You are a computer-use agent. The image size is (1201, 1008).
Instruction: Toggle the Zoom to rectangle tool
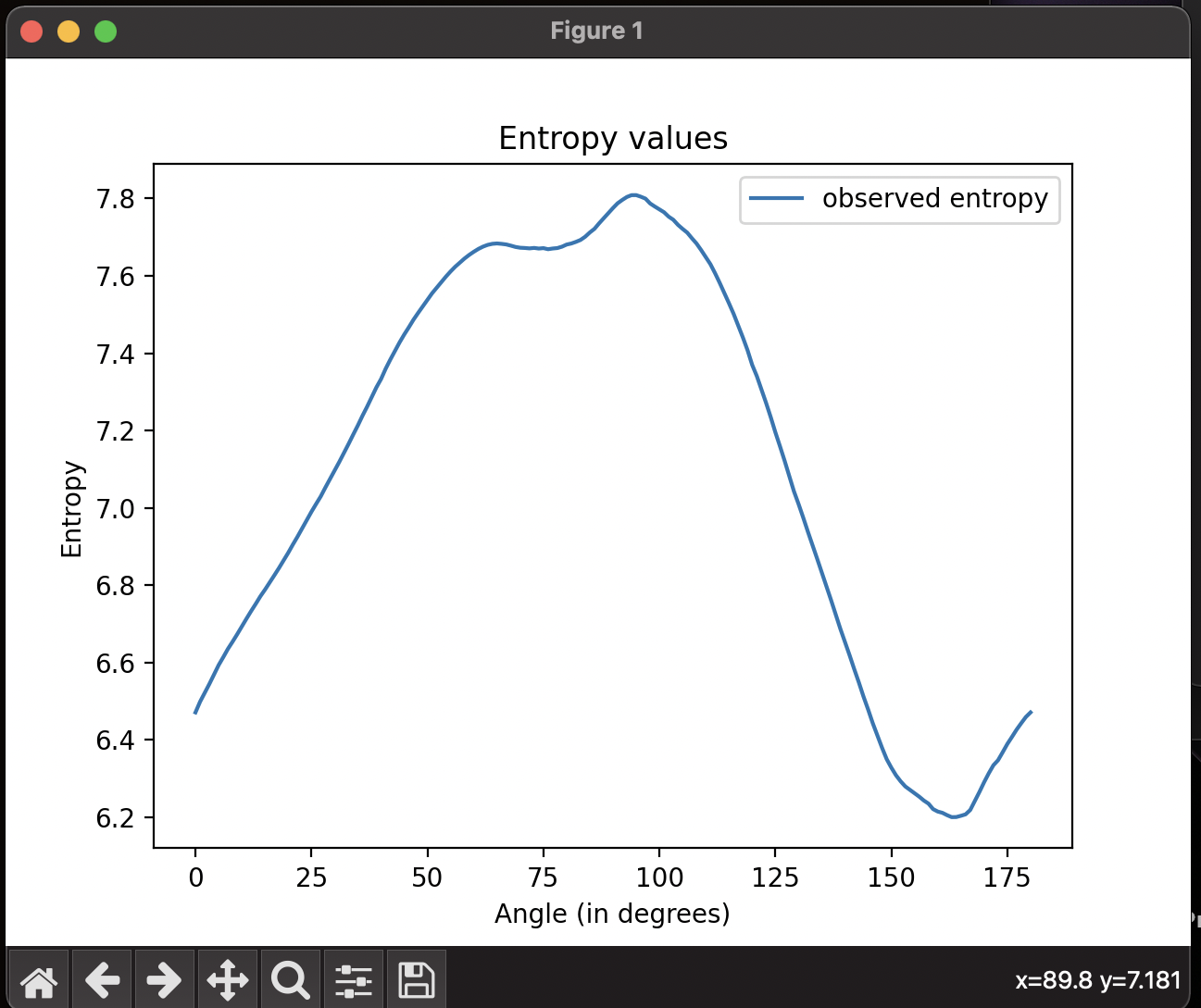[290, 979]
